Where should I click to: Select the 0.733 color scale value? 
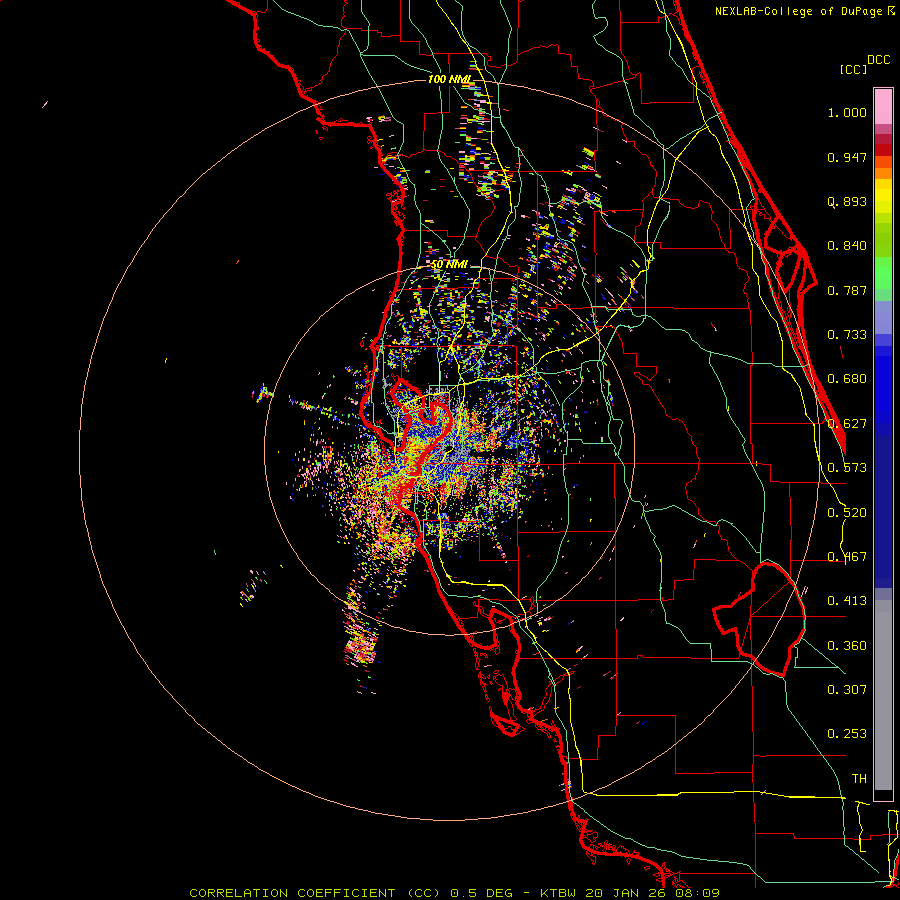847,335
